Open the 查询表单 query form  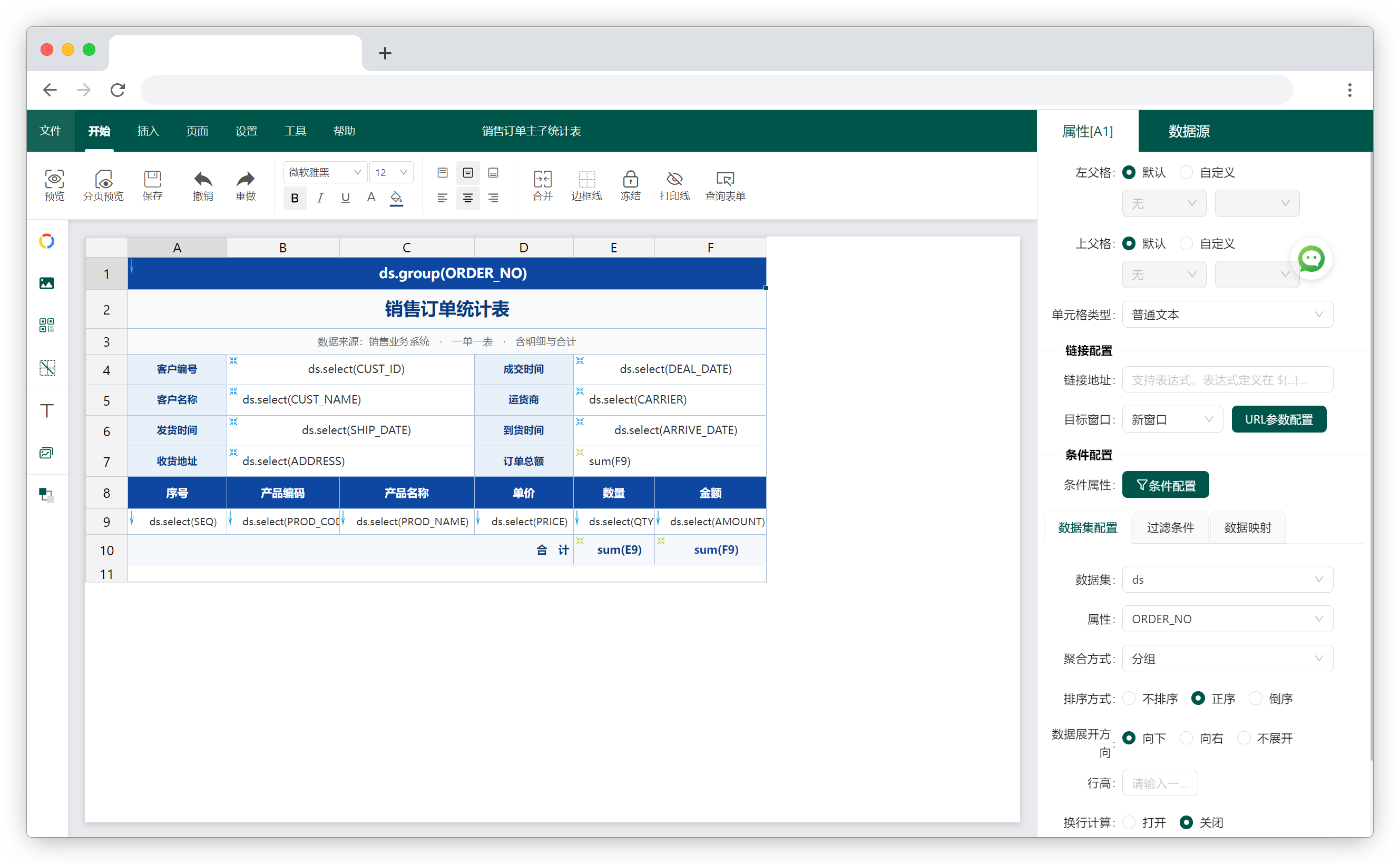pos(725,185)
